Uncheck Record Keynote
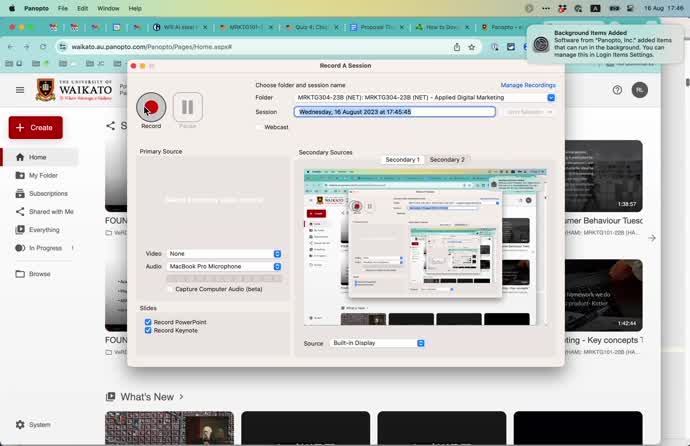Screen dimensions: 690x446 point(148,330)
